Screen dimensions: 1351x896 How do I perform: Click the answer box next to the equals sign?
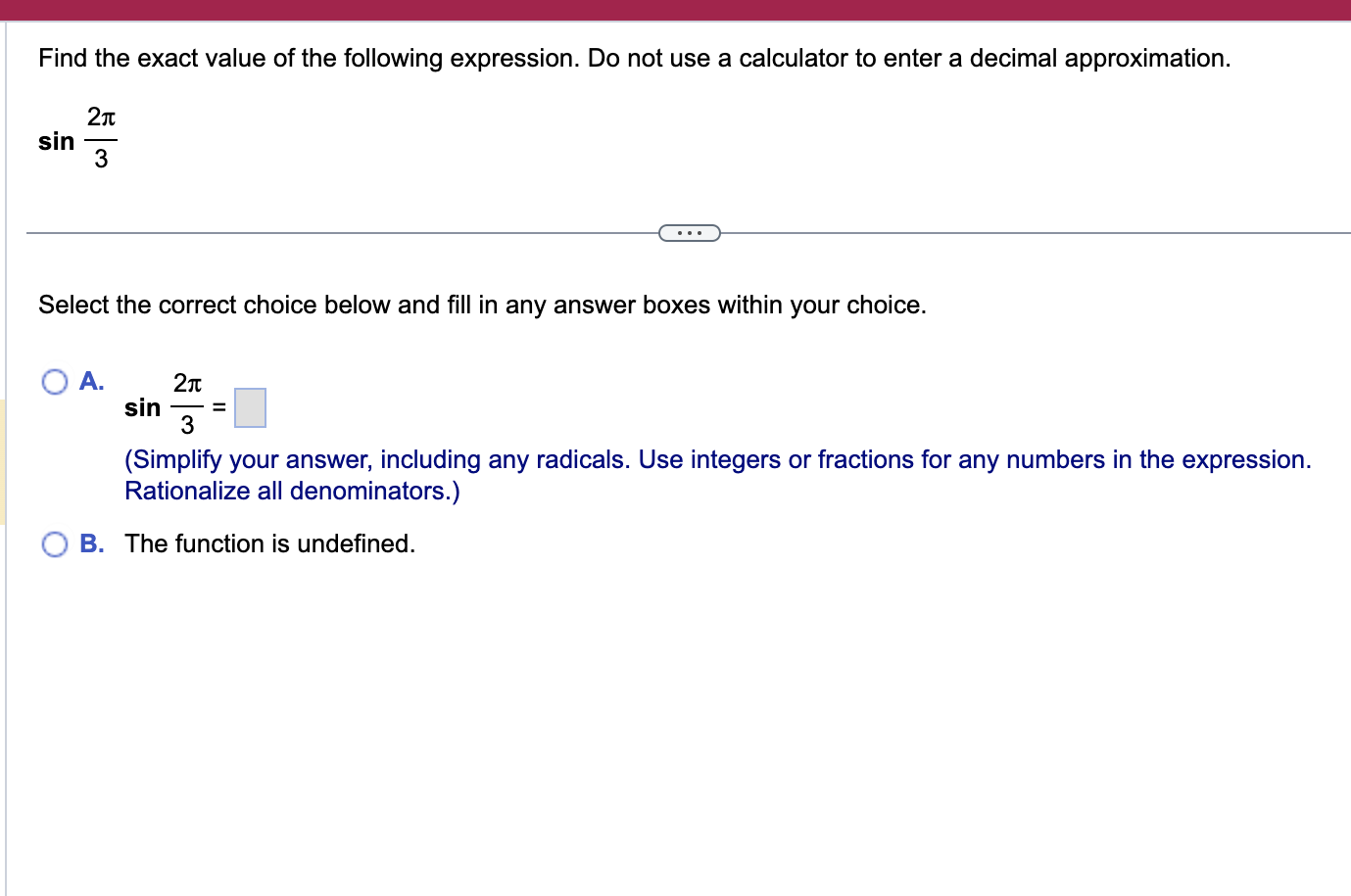(251, 407)
